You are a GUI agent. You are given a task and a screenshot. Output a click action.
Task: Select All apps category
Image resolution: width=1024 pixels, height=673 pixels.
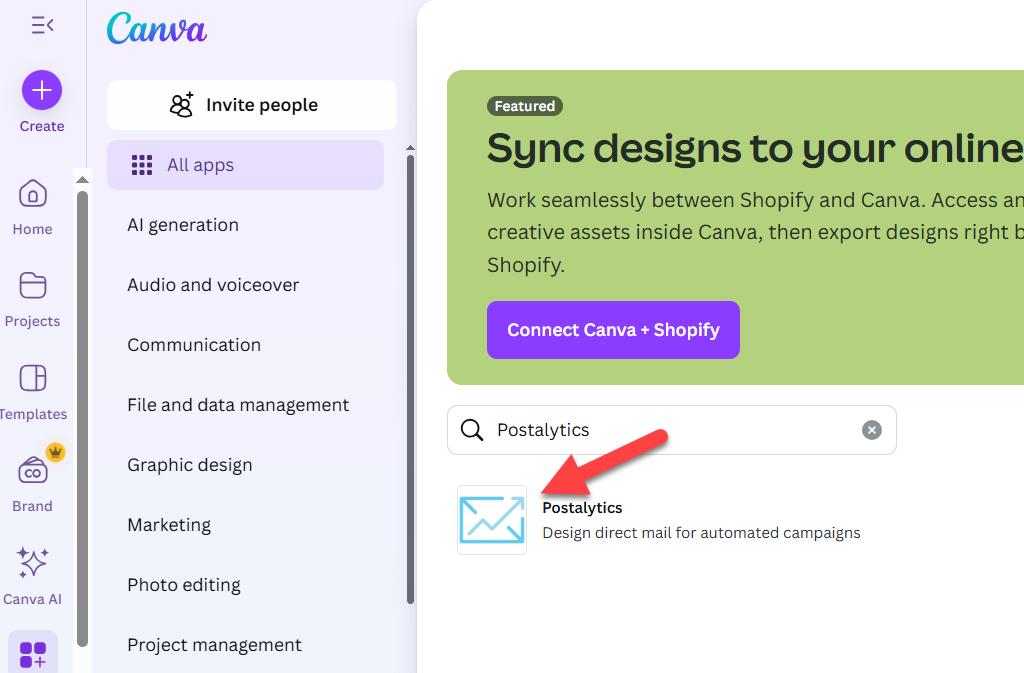pos(246,165)
